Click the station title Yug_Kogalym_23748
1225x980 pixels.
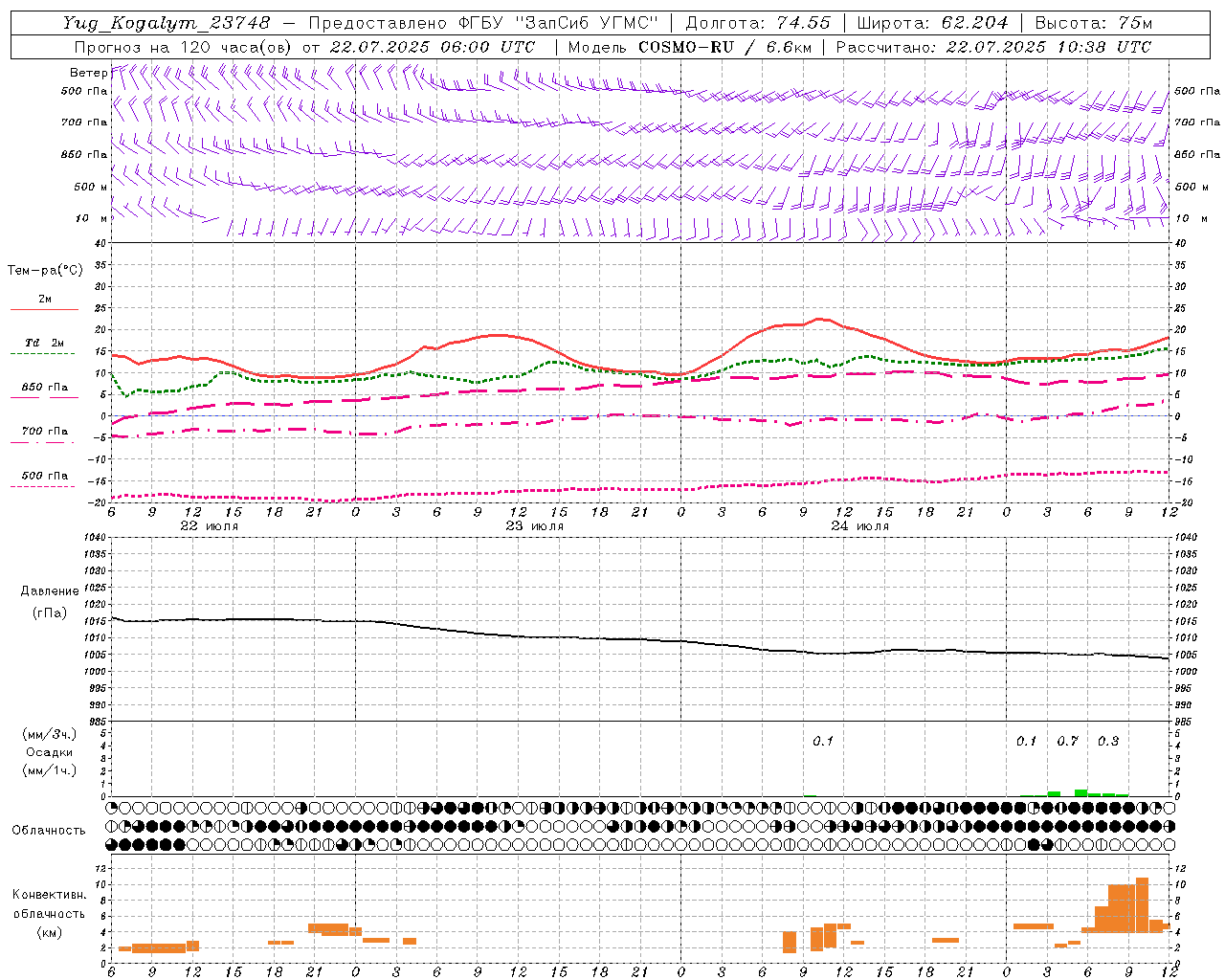click(x=167, y=23)
